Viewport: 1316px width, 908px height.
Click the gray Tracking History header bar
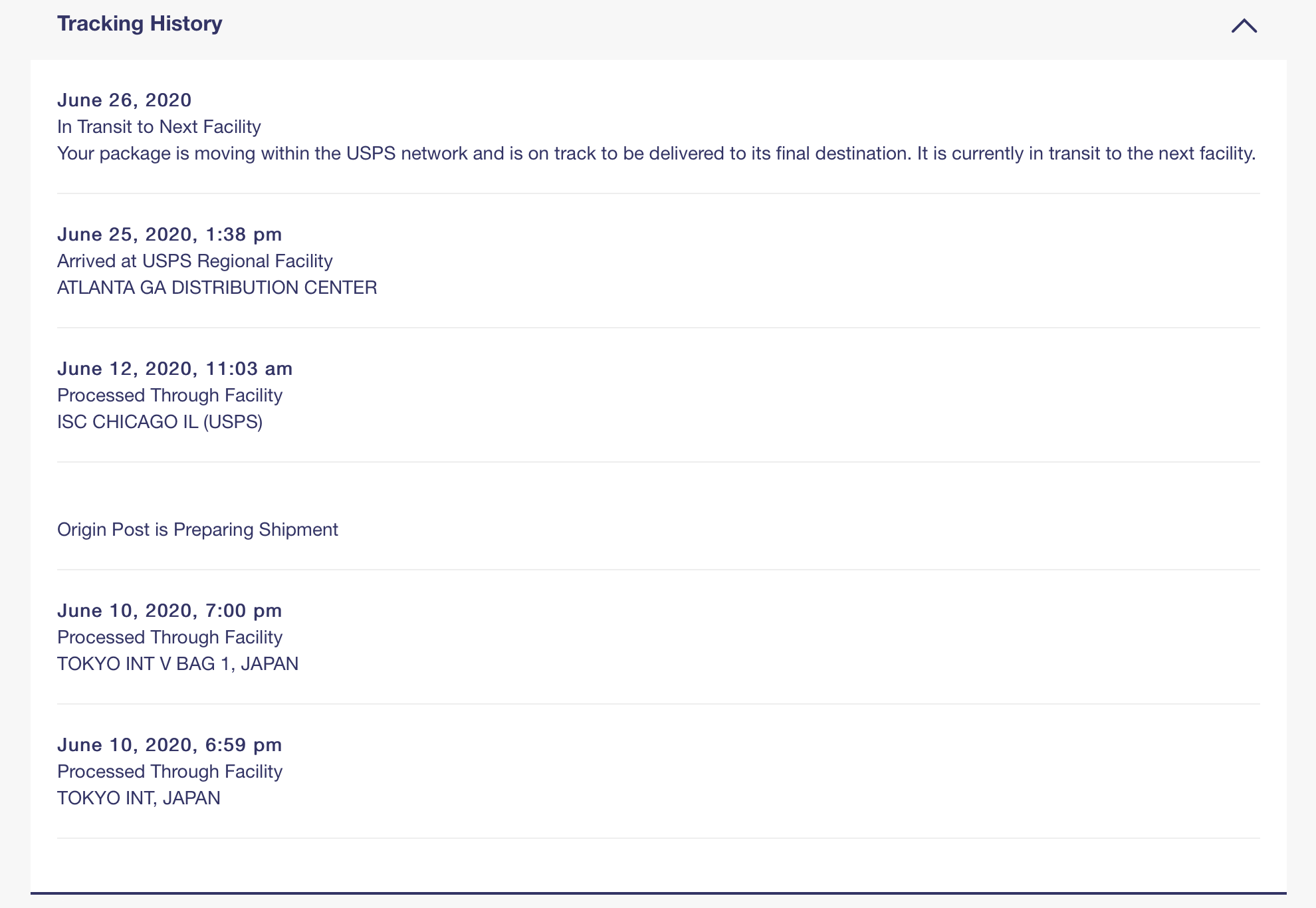[659, 29]
